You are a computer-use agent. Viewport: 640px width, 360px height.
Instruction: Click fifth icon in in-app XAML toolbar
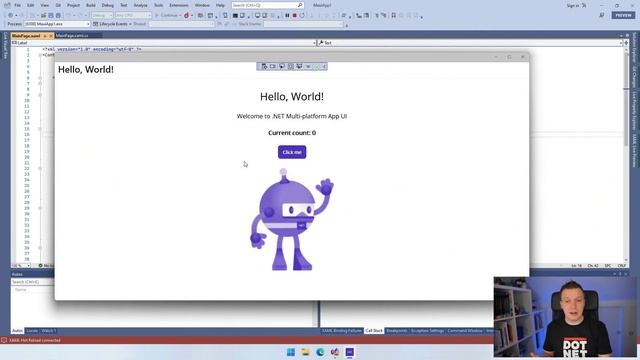[299, 67]
